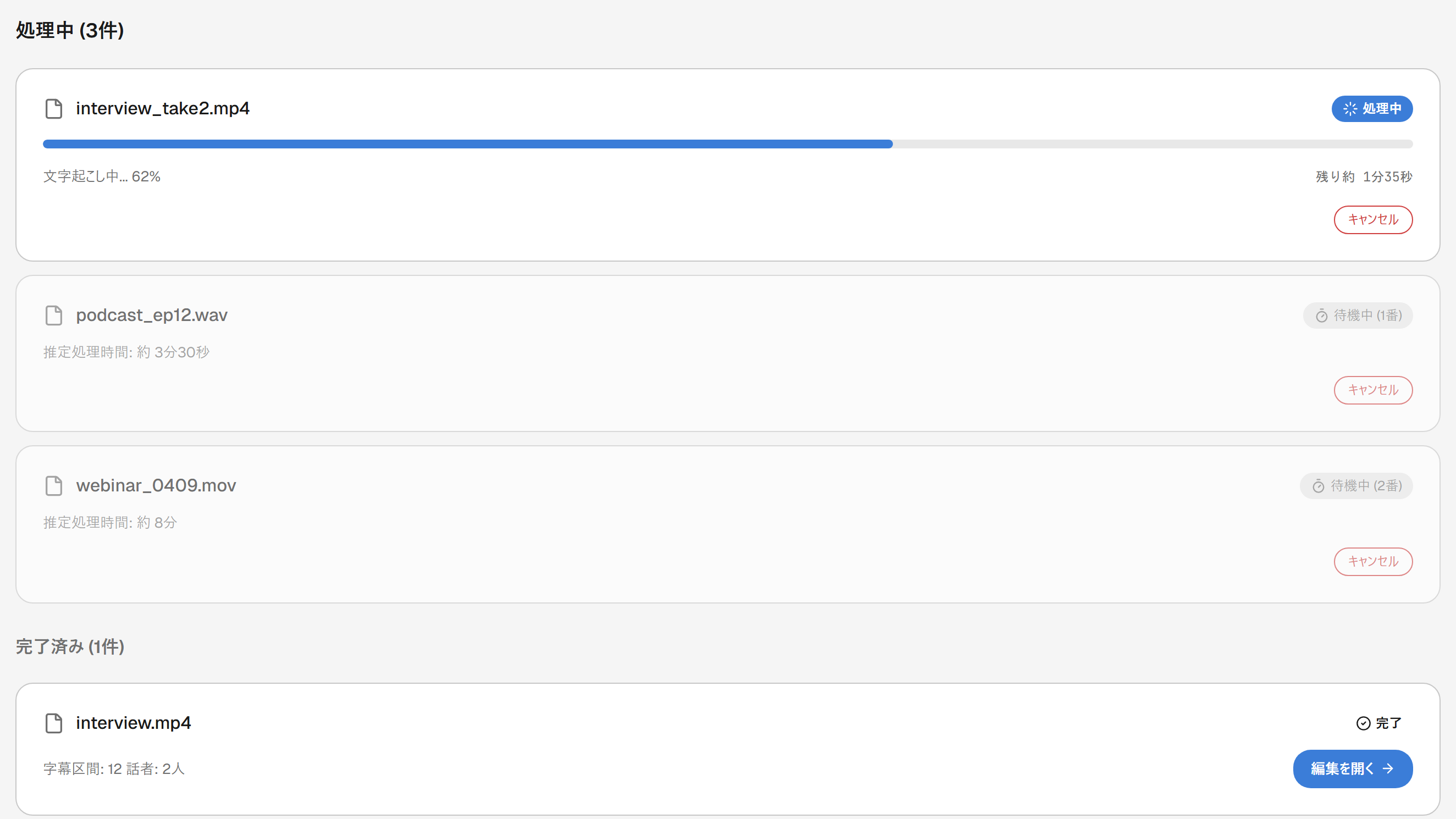Click the file icon next to podcast_ep12.wav
This screenshot has width=1456, height=819.
click(x=54, y=316)
